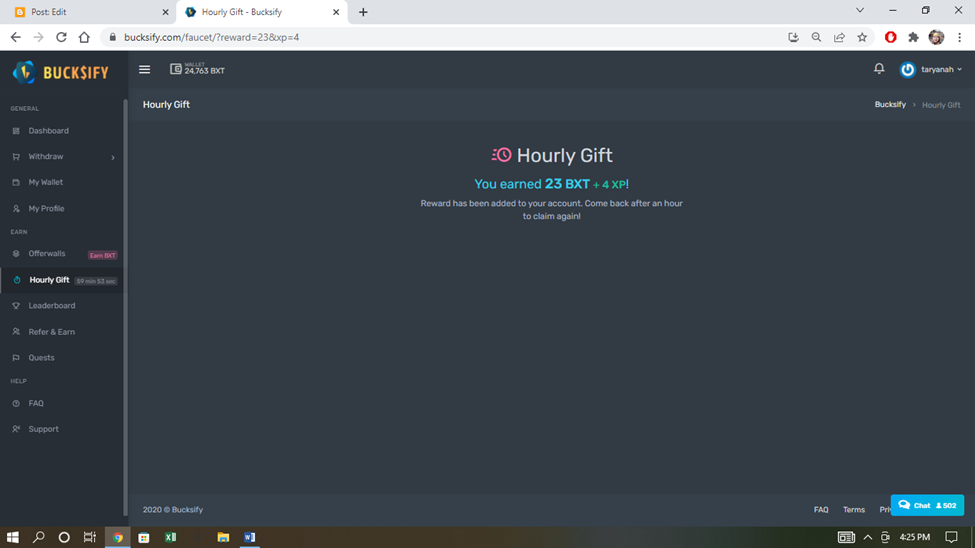Image resolution: width=975 pixels, height=548 pixels.
Task: Toggle the hamburger sidebar menu
Action: pyautogui.click(x=144, y=70)
